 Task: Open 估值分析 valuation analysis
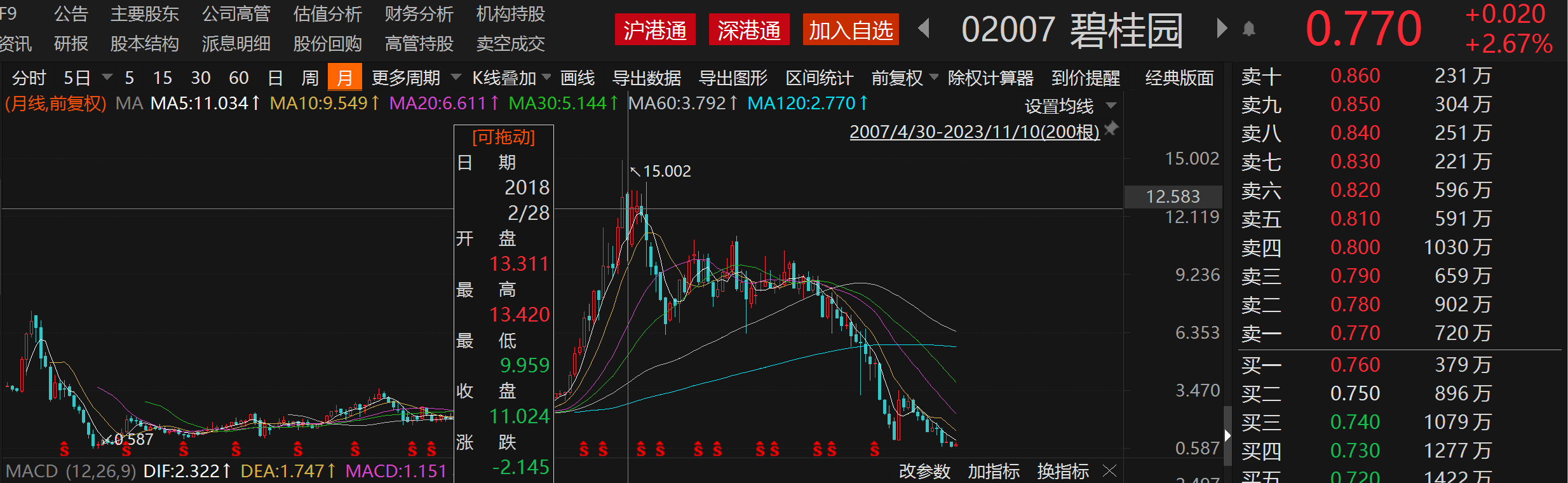(x=327, y=13)
